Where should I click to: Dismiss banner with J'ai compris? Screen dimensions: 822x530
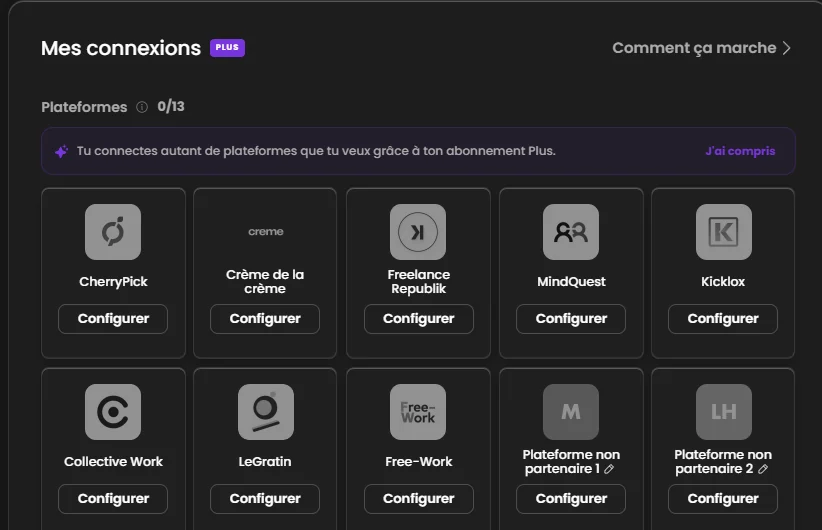pos(740,151)
